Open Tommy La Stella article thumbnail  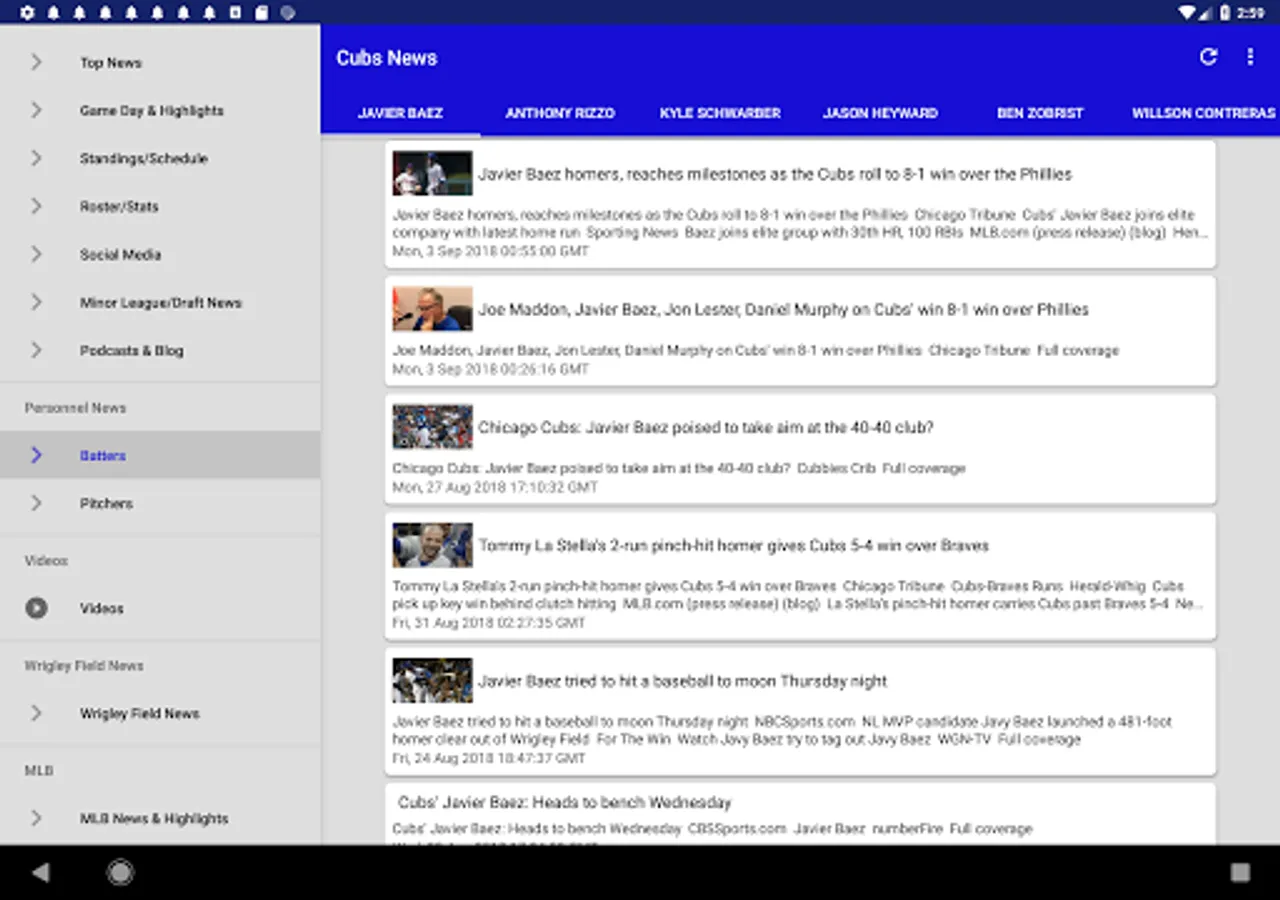pos(432,545)
